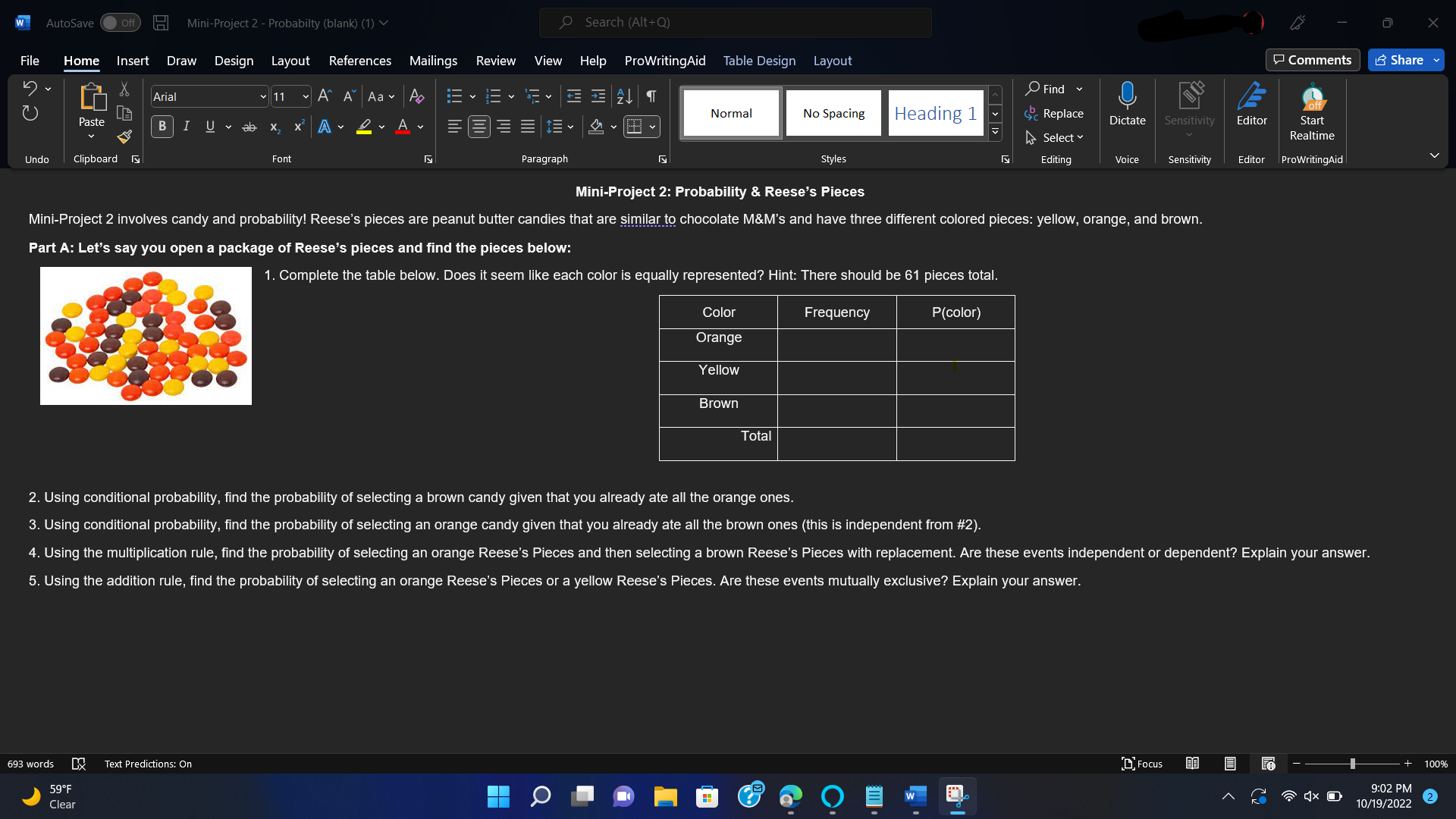Open the Format Painter
Viewport: 1456px width, 819px height.
pos(124,137)
